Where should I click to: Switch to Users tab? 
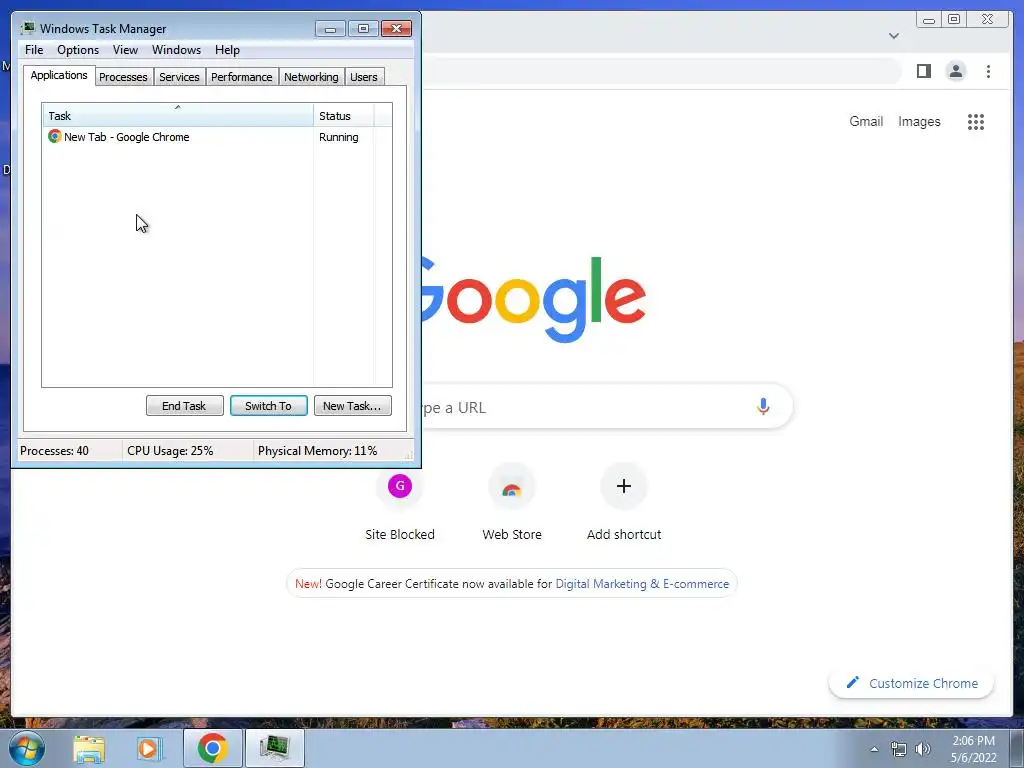point(364,77)
